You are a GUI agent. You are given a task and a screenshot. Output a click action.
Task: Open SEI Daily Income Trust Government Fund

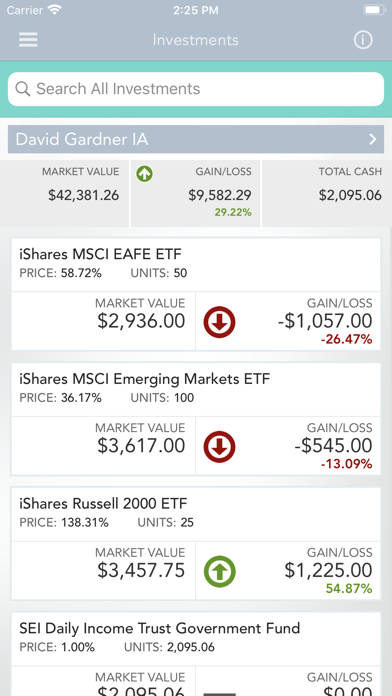[x=196, y=653]
